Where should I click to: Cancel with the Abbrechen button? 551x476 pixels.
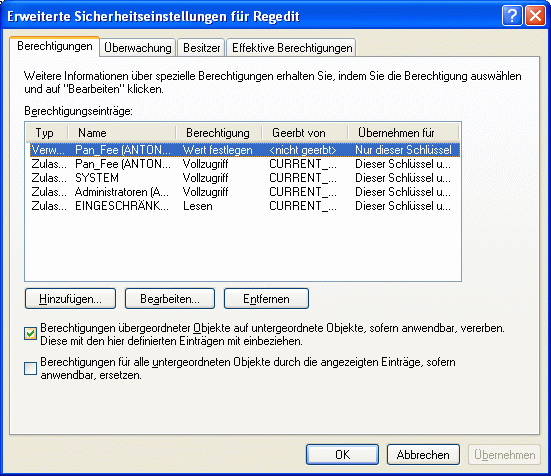423,455
